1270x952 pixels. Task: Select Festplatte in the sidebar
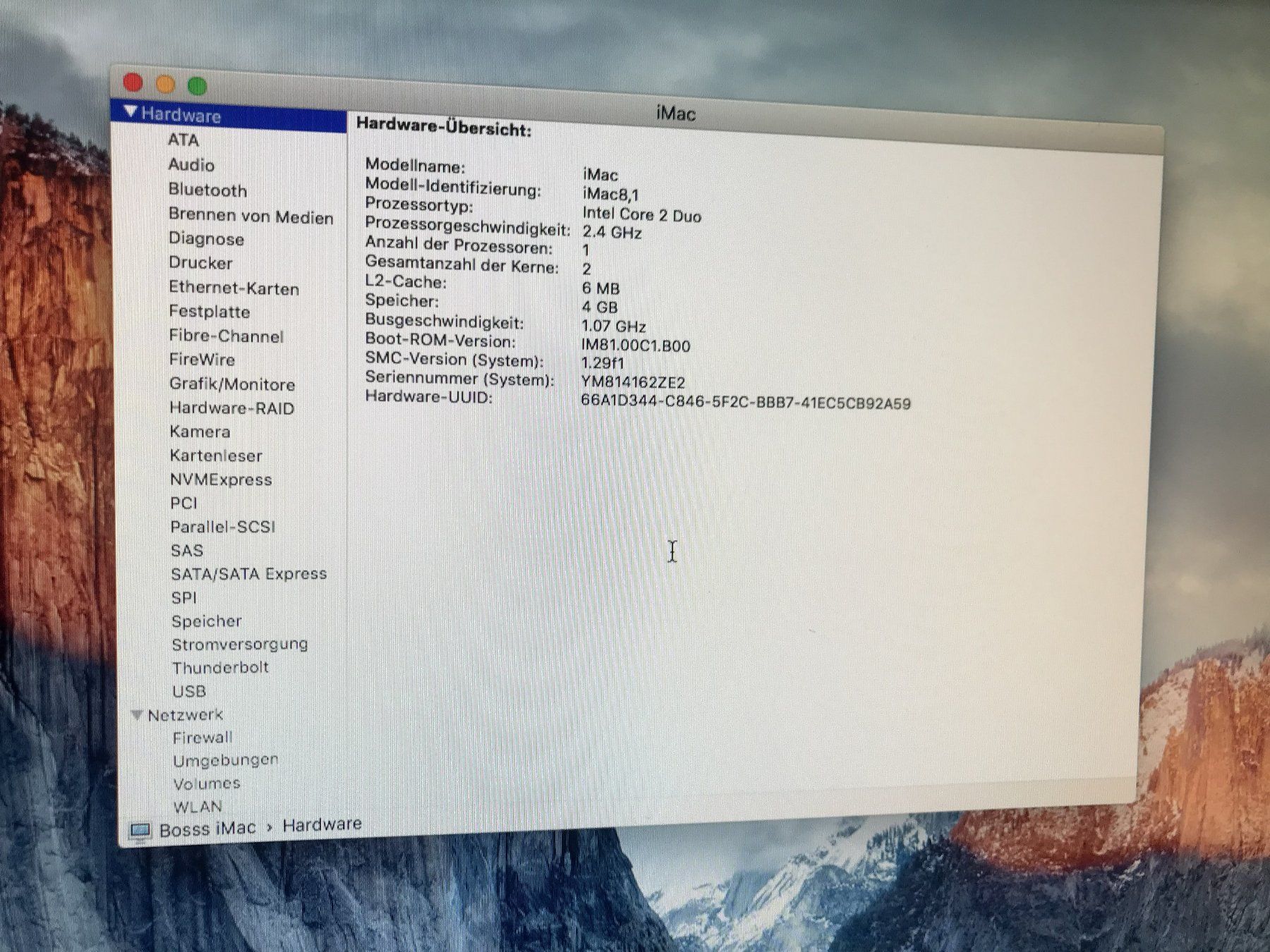coord(209,312)
